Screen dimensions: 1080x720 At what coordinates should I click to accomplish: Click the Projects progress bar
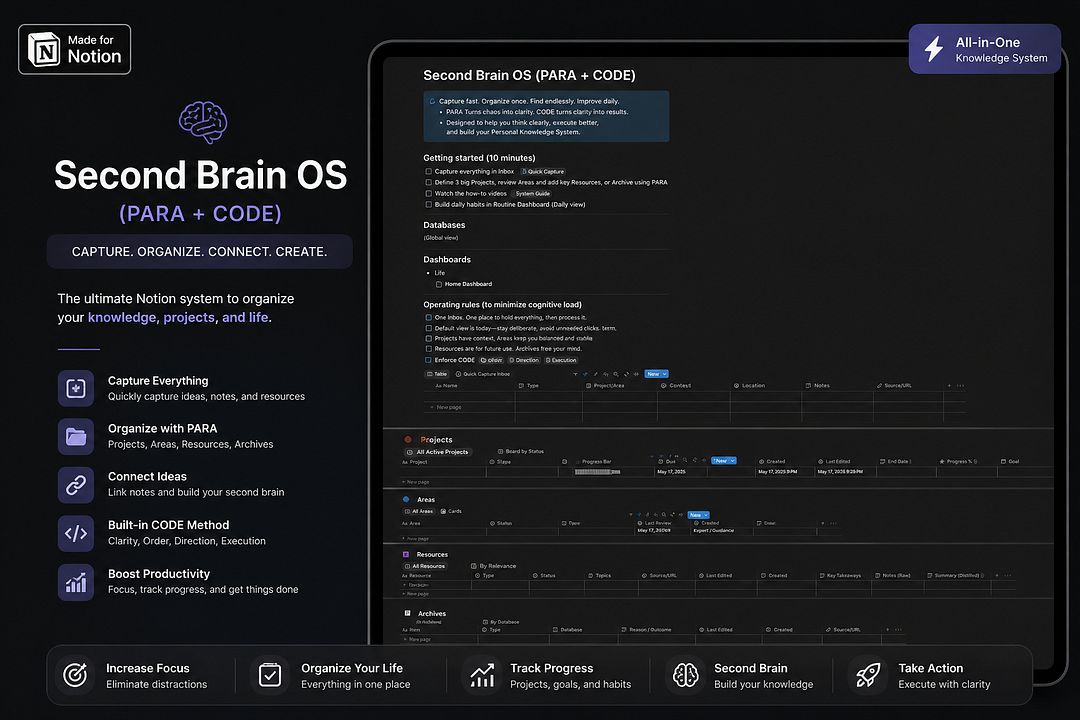pyautogui.click(x=597, y=472)
